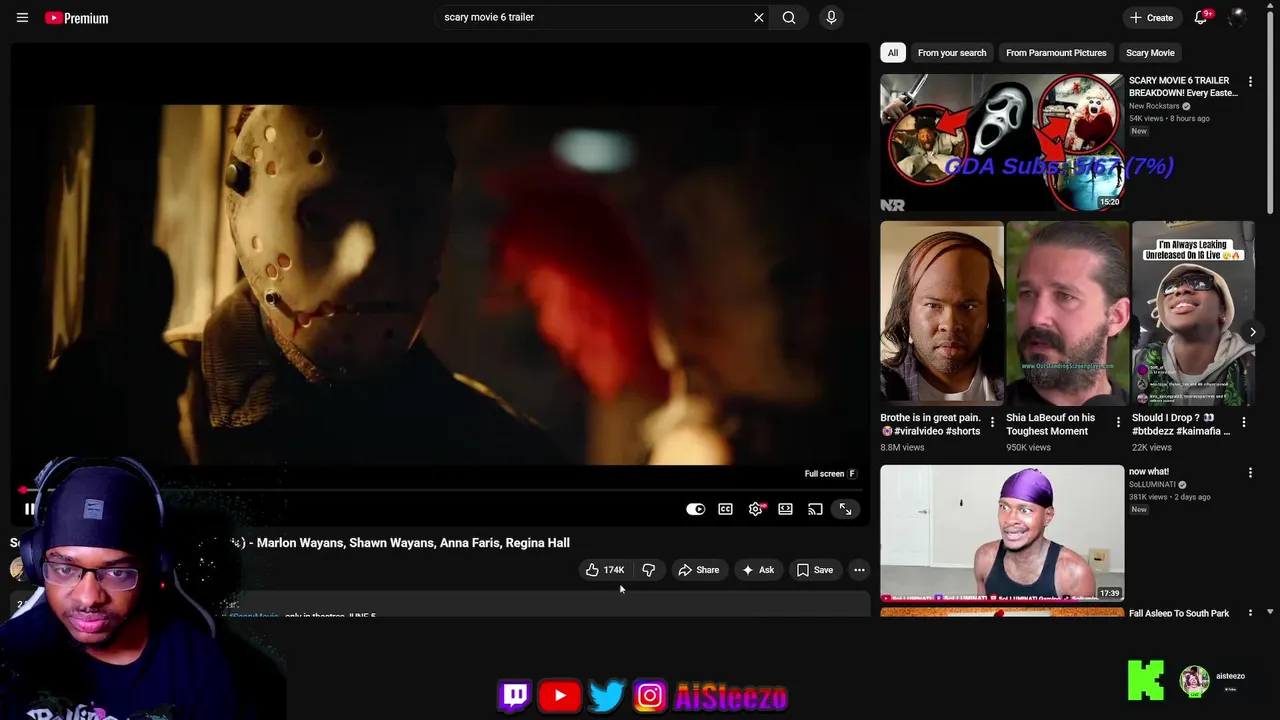
Task: Click the 8.8M views text
Action: pyautogui.click(x=902, y=447)
